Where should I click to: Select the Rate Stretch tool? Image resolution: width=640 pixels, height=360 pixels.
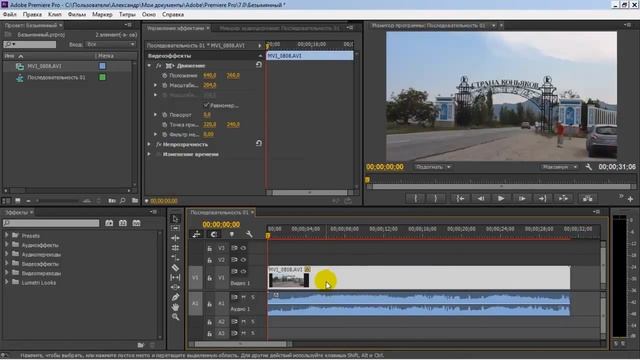click(x=176, y=258)
